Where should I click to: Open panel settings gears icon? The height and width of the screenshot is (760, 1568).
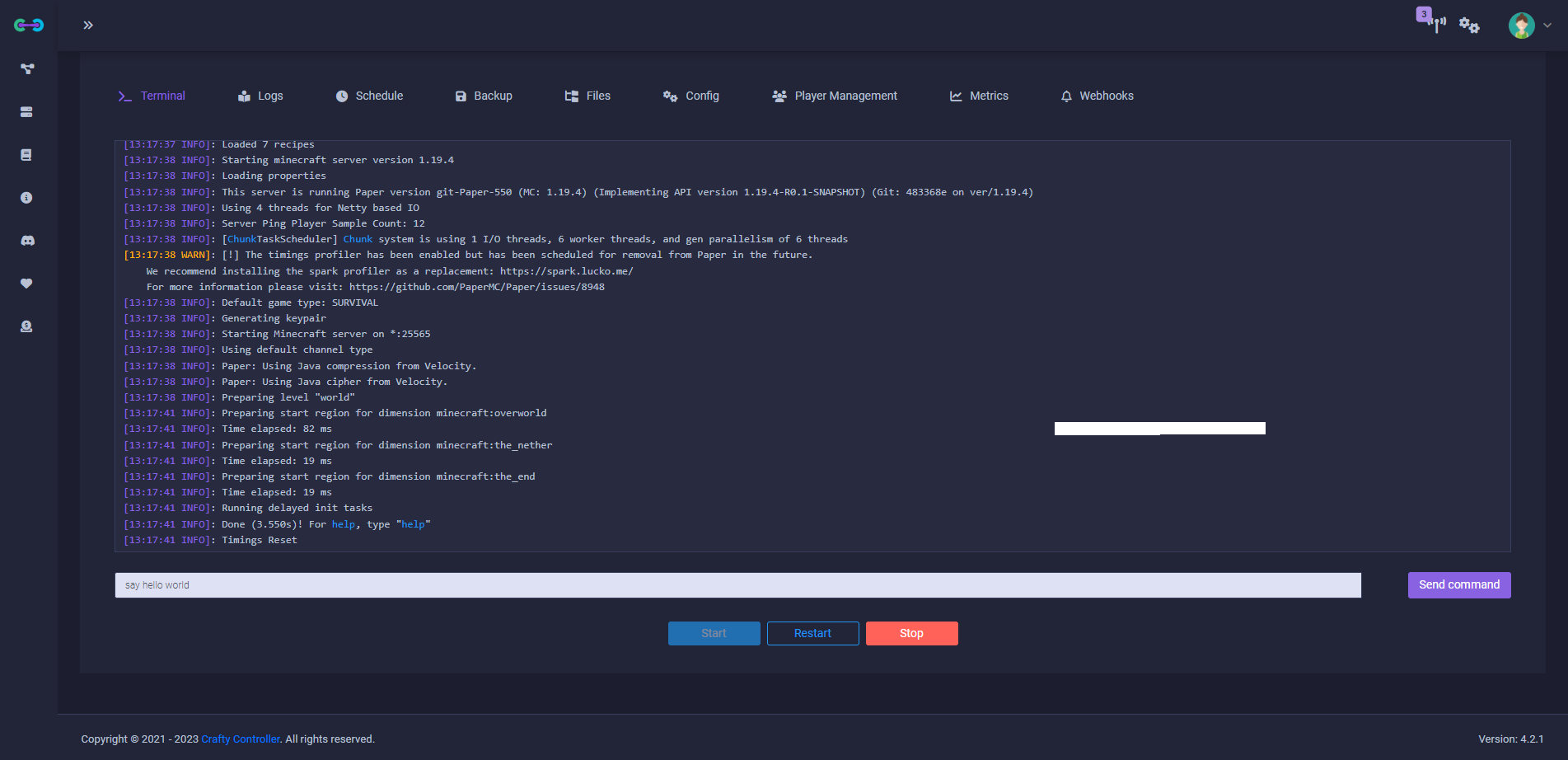click(1469, 26)
